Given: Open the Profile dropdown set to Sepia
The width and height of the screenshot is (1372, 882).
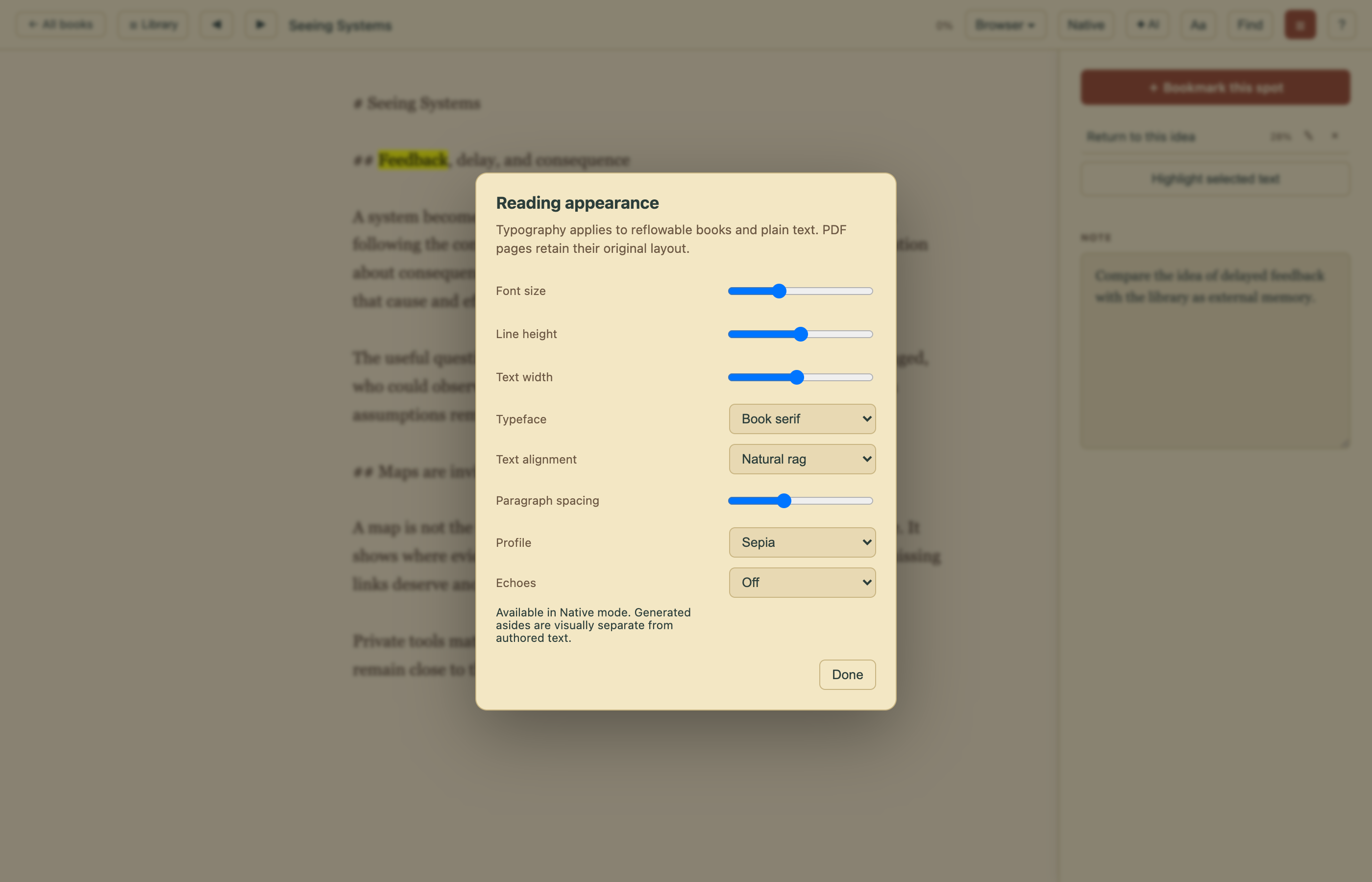Looking at the screenshot, I should (802, 542).
